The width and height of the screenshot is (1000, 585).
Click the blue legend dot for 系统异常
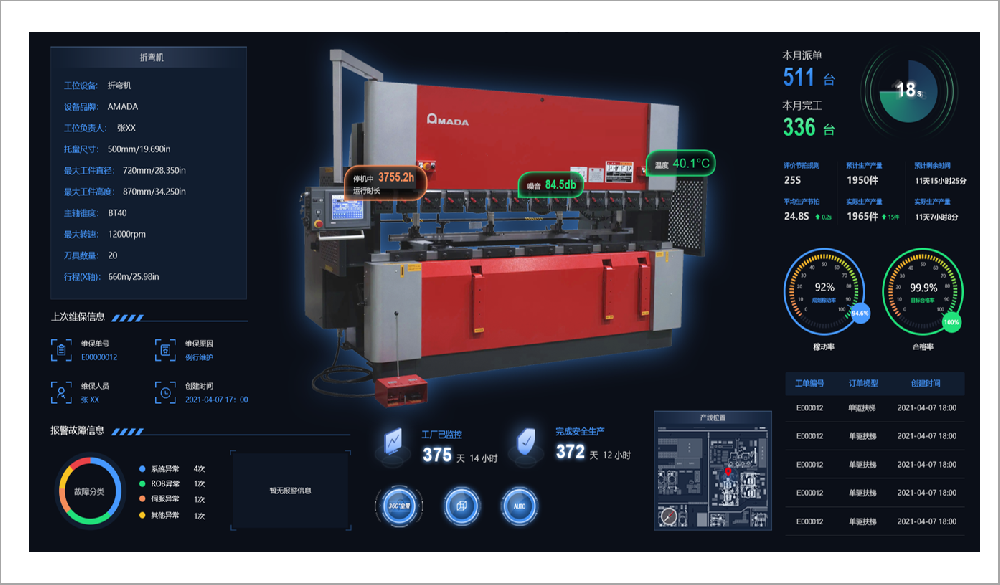coord(142,468)
